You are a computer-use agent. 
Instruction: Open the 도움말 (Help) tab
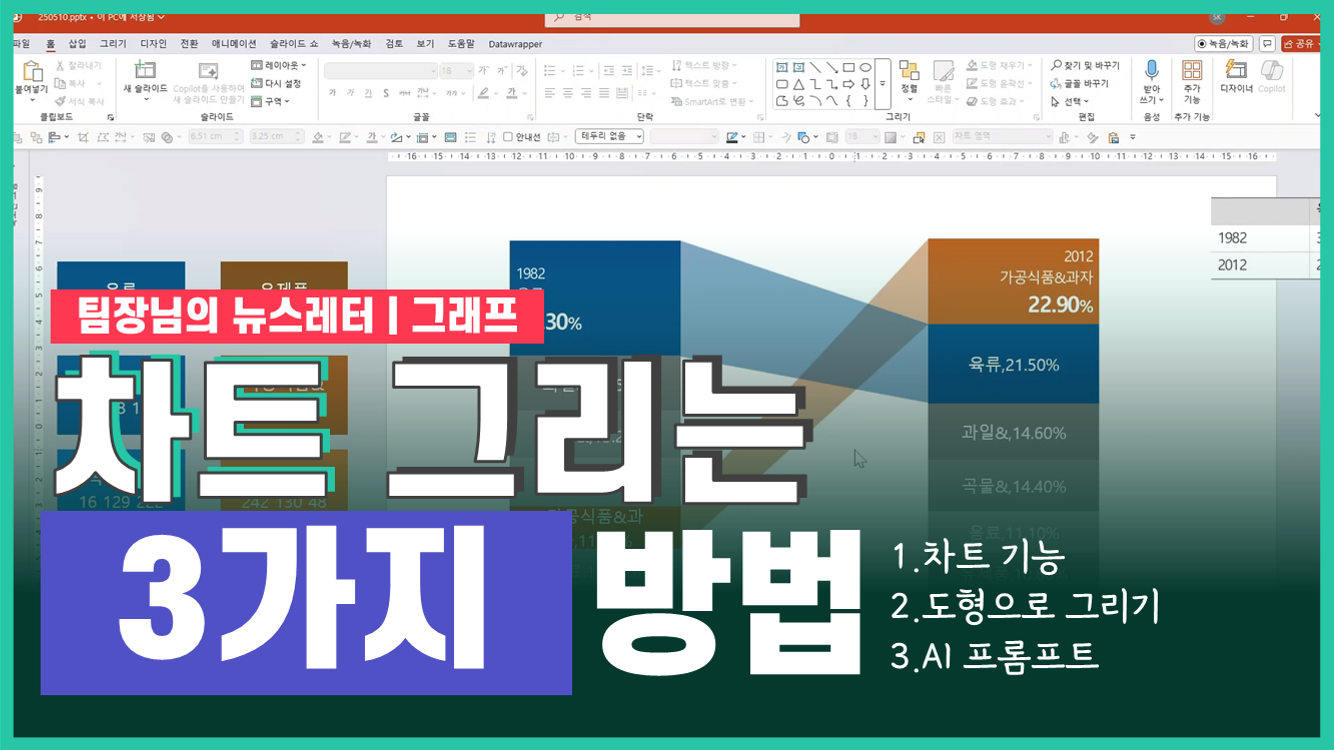(x=461, y=44)
